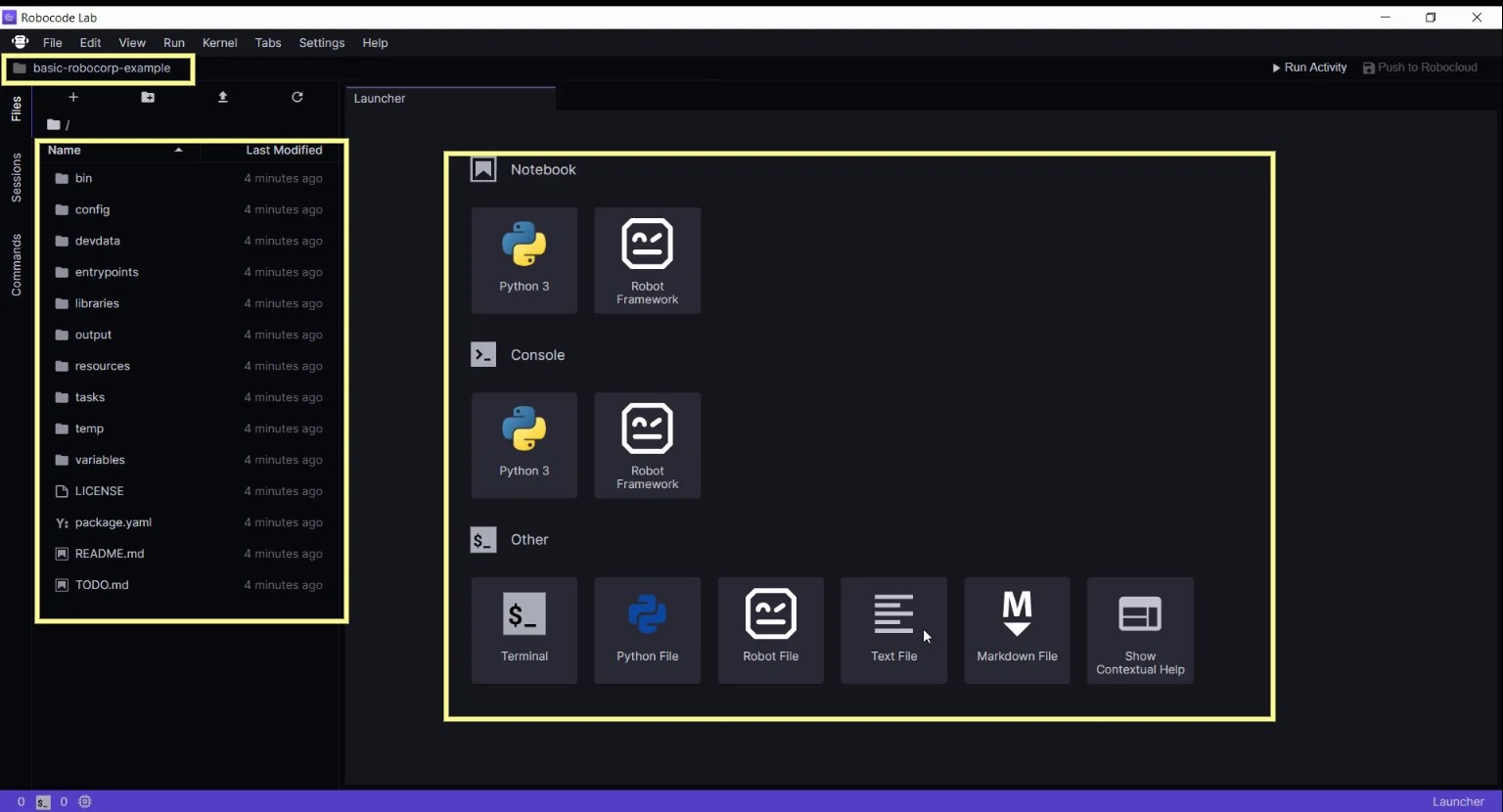Click the plus icon for new launcher
The width and height of the screenshot is (1503, 812).
73,97
